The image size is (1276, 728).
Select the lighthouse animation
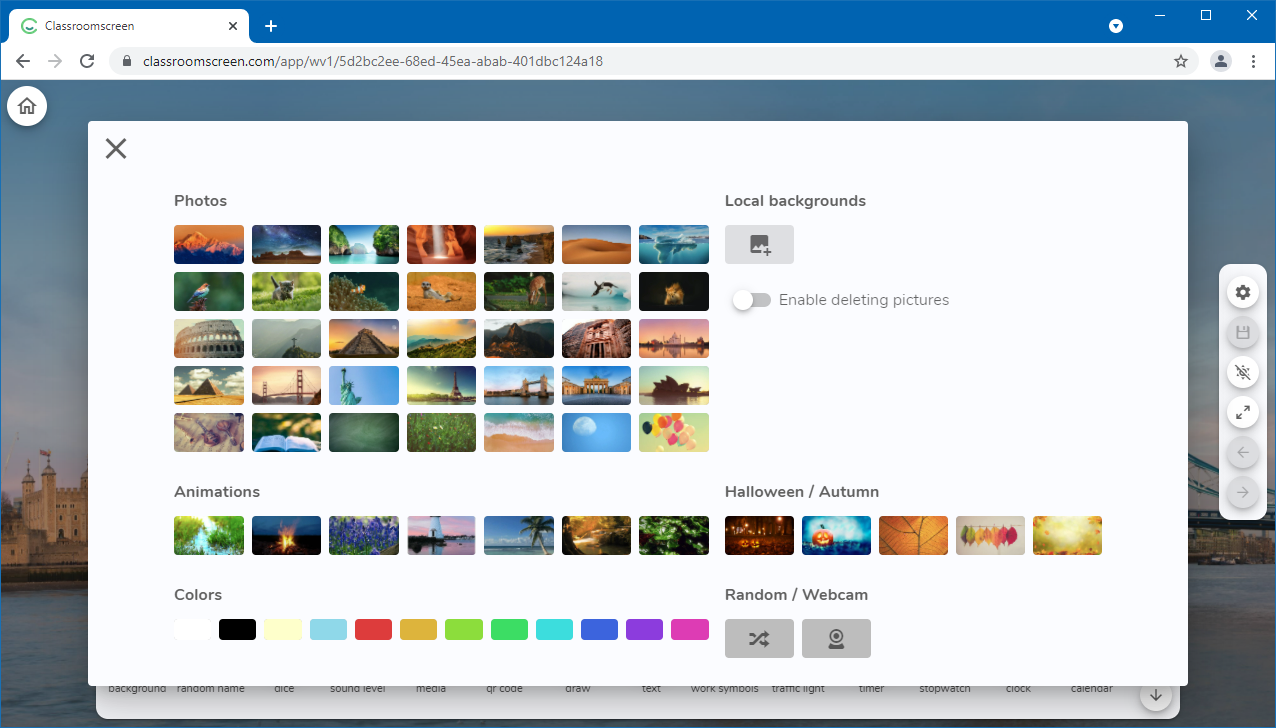pos(441,536)
